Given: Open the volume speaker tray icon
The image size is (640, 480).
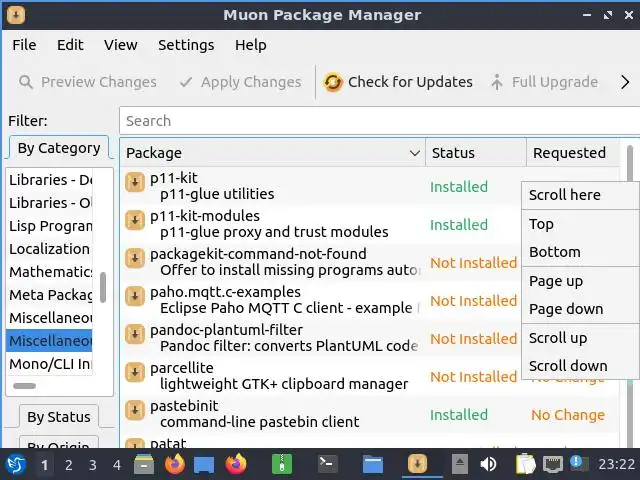Looking at the screenshot, I should pyautogui.click(x=488, y=464).
